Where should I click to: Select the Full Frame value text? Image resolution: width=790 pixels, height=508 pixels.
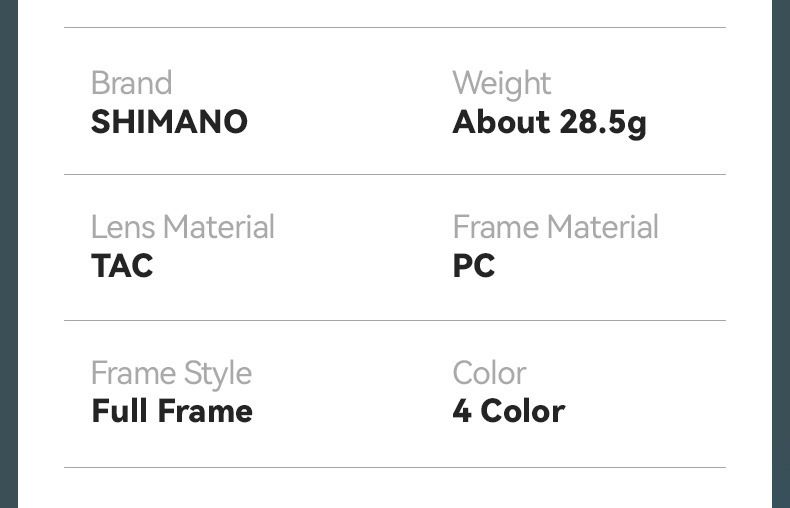pos(172,411)
